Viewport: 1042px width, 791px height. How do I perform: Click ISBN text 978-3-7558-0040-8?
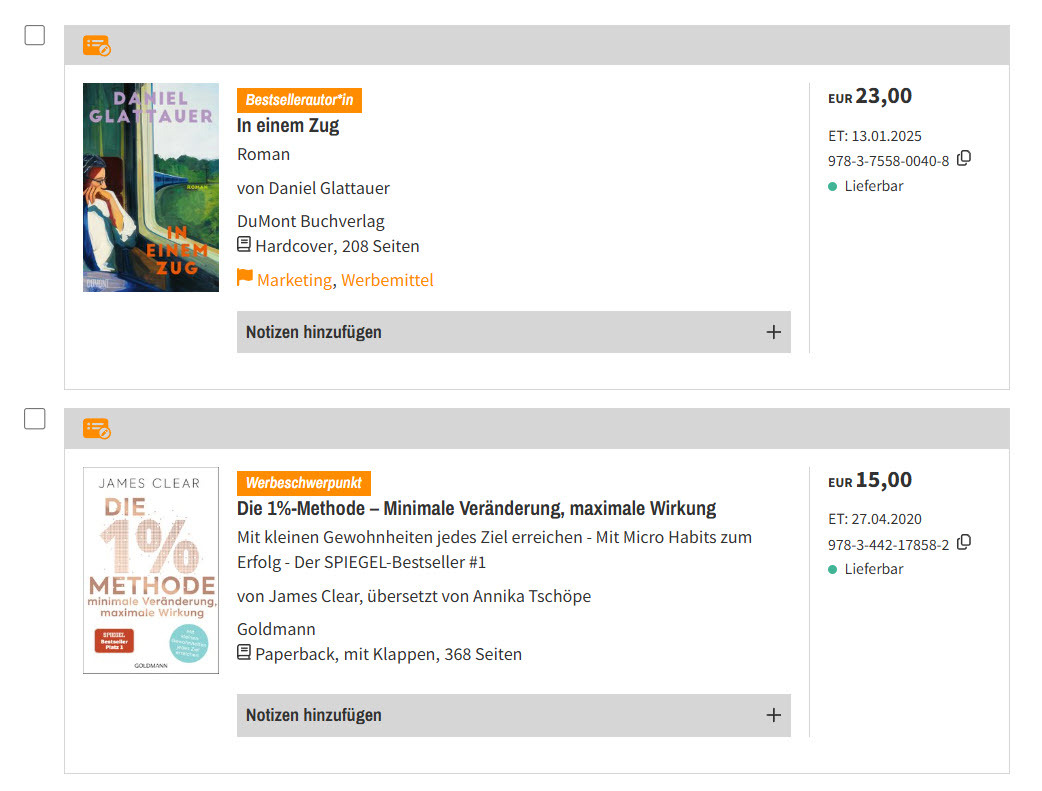[x=888, y=162]
